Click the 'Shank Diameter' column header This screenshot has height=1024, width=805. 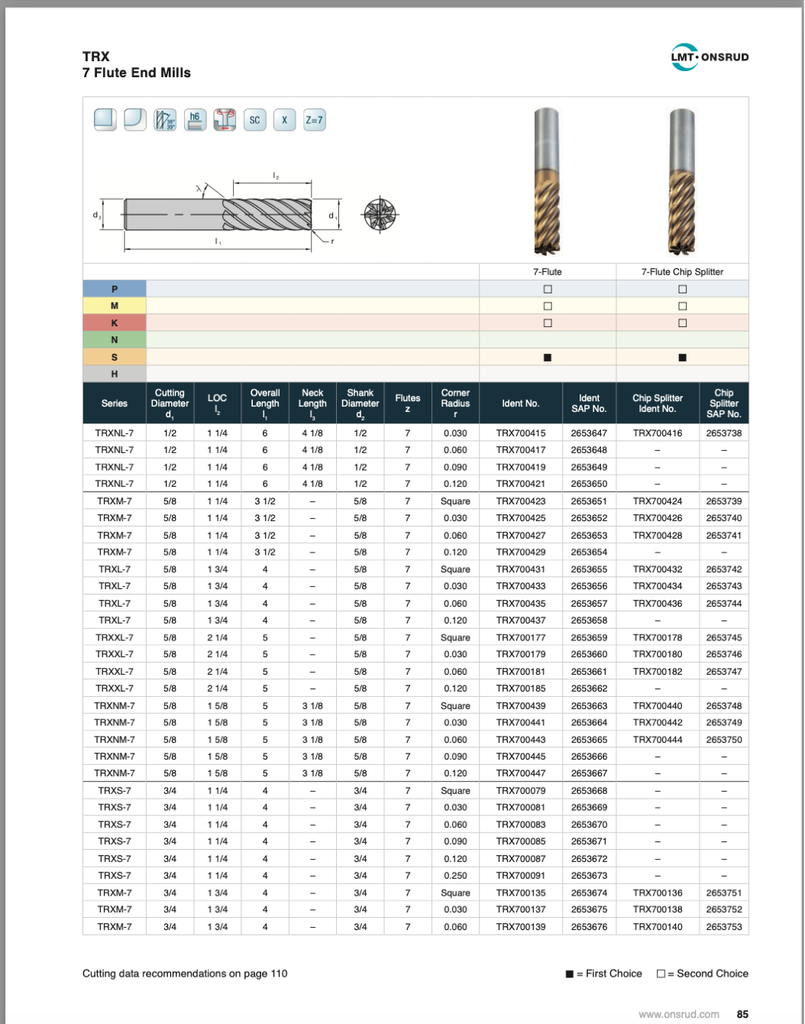(360, 404)
